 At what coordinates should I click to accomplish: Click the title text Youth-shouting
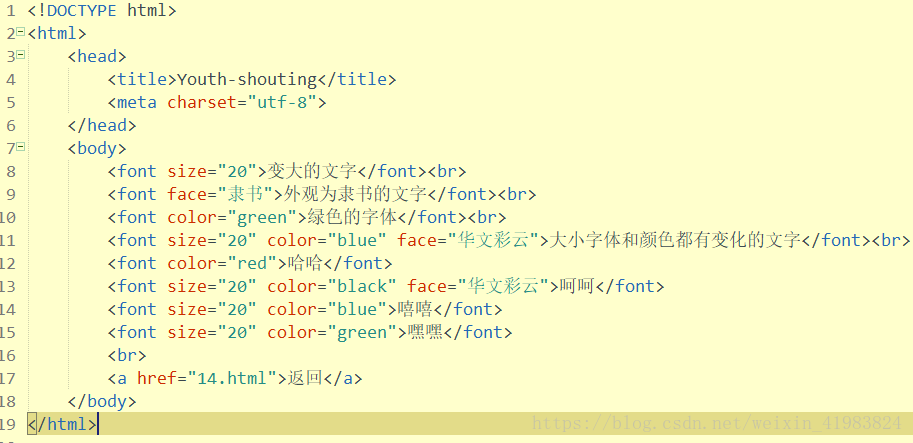pyautogui.click(x=246, y=80)
